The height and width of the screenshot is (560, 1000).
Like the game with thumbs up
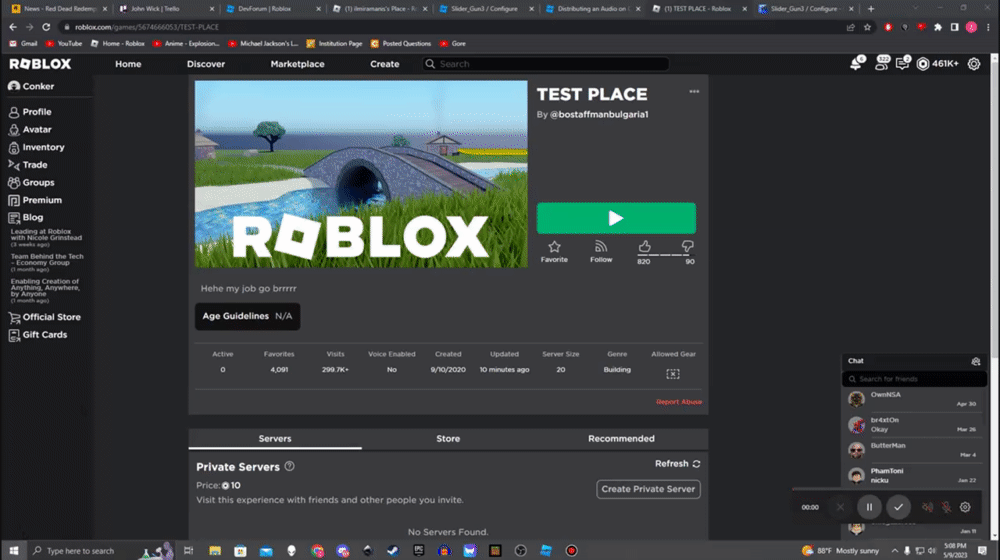tap(644, 247)
